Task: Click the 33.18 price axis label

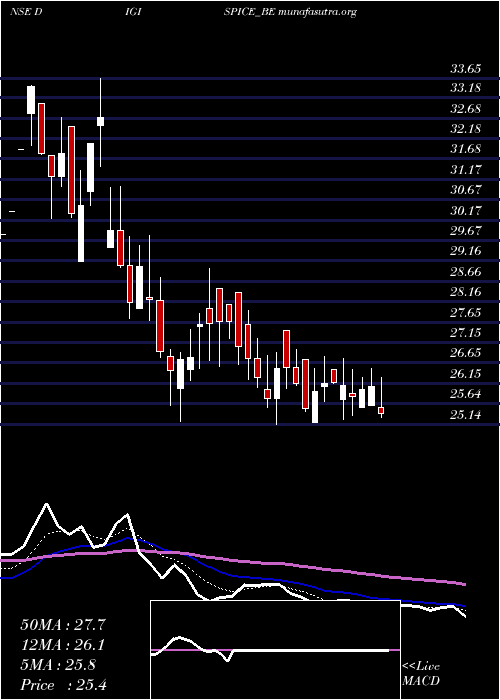Action: [465, 88]
